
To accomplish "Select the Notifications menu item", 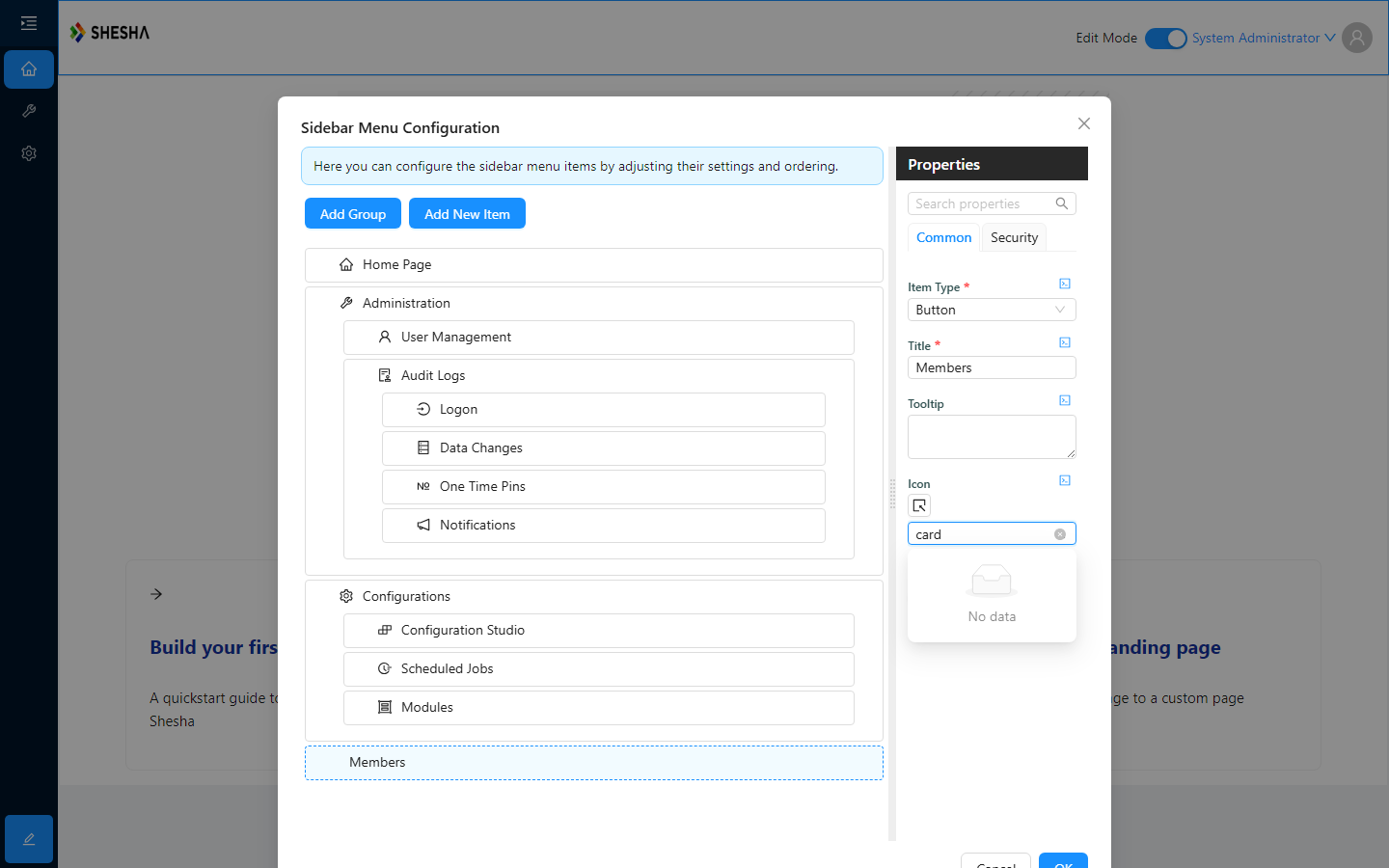I will click(x=604, y=525).
